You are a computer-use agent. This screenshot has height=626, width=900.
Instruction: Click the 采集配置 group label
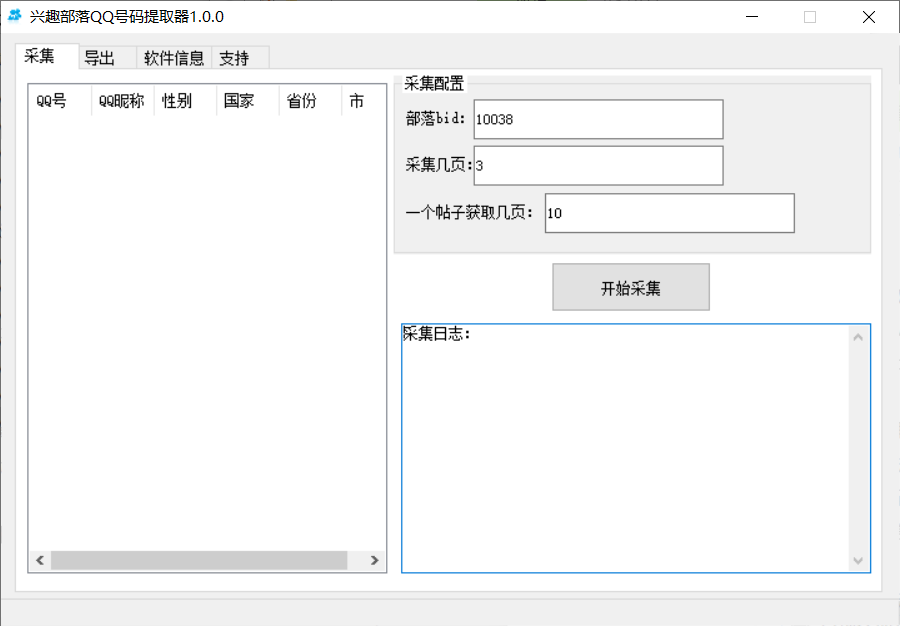[x=434, y=84]
